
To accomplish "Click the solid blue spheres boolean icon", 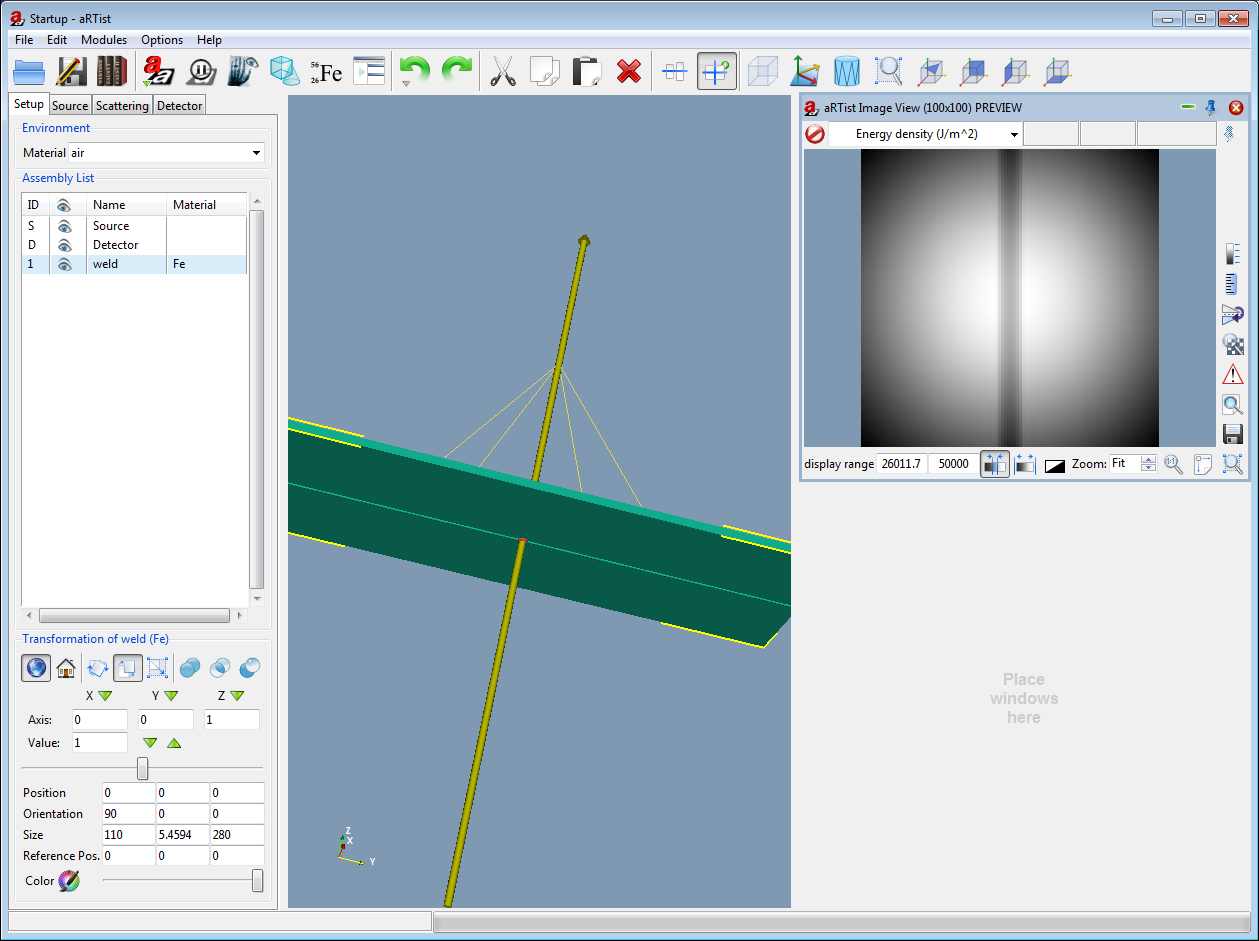I will (x=190, y=668).
